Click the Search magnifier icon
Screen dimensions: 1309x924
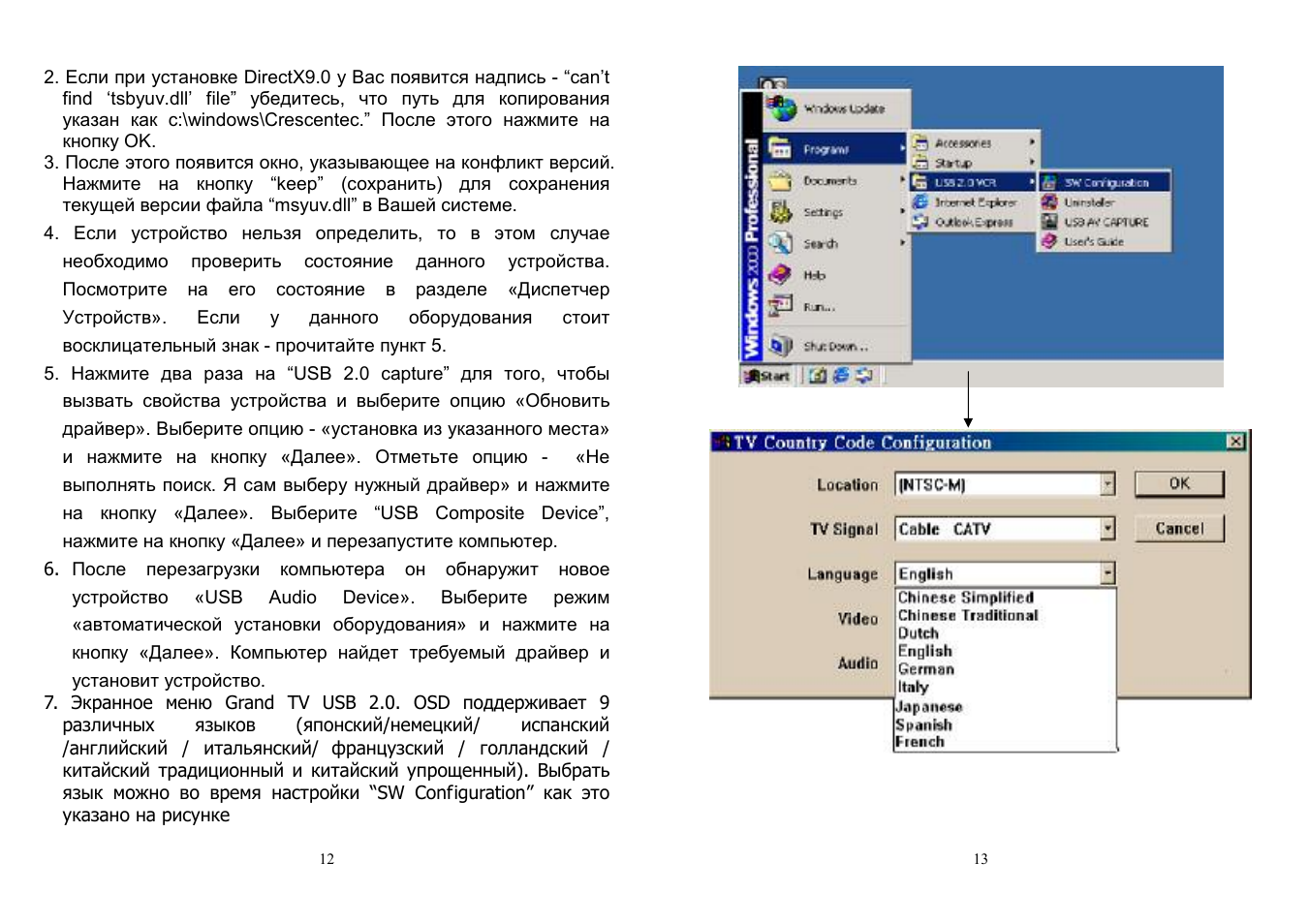coord(780,243)
